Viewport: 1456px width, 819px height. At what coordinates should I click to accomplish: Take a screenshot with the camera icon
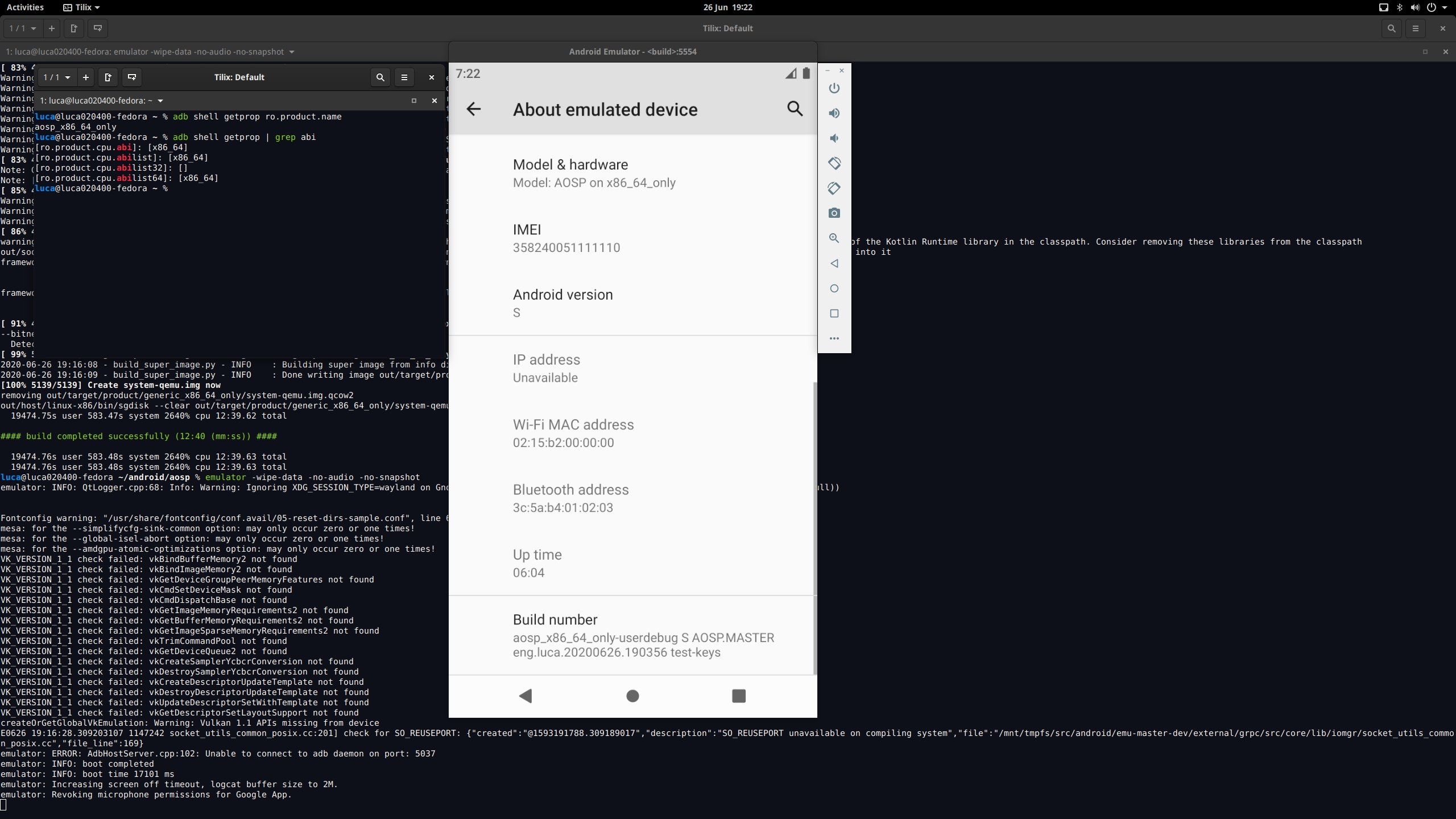click(x=834, y=213)
